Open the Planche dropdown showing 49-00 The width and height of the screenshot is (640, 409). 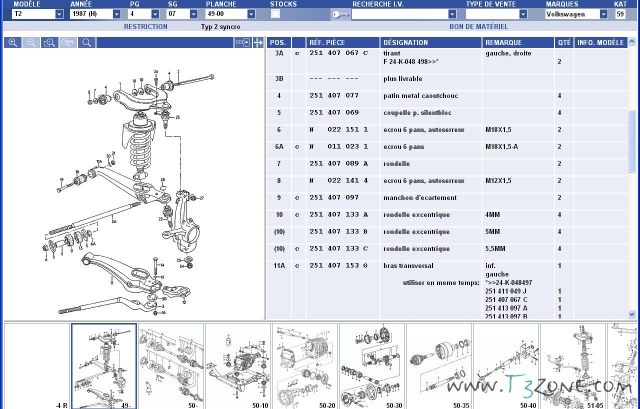pos(259,15)
